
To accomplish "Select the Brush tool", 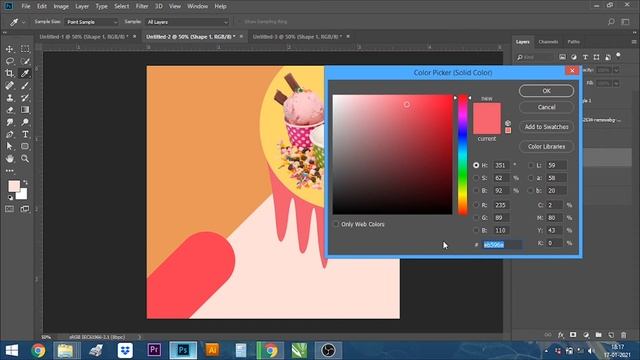I will (x=25, y=86).
